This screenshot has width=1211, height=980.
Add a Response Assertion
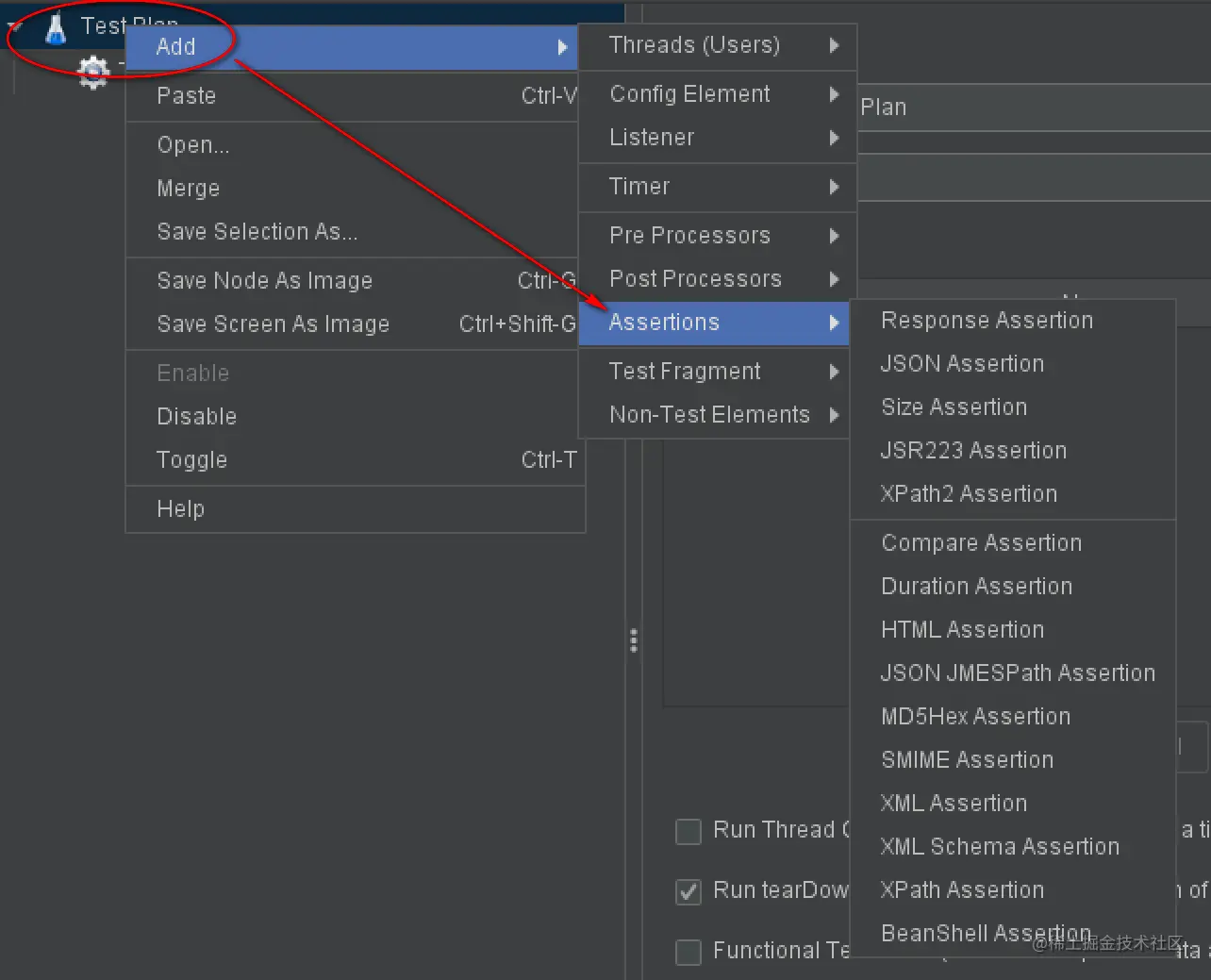tap(1013, 320)
